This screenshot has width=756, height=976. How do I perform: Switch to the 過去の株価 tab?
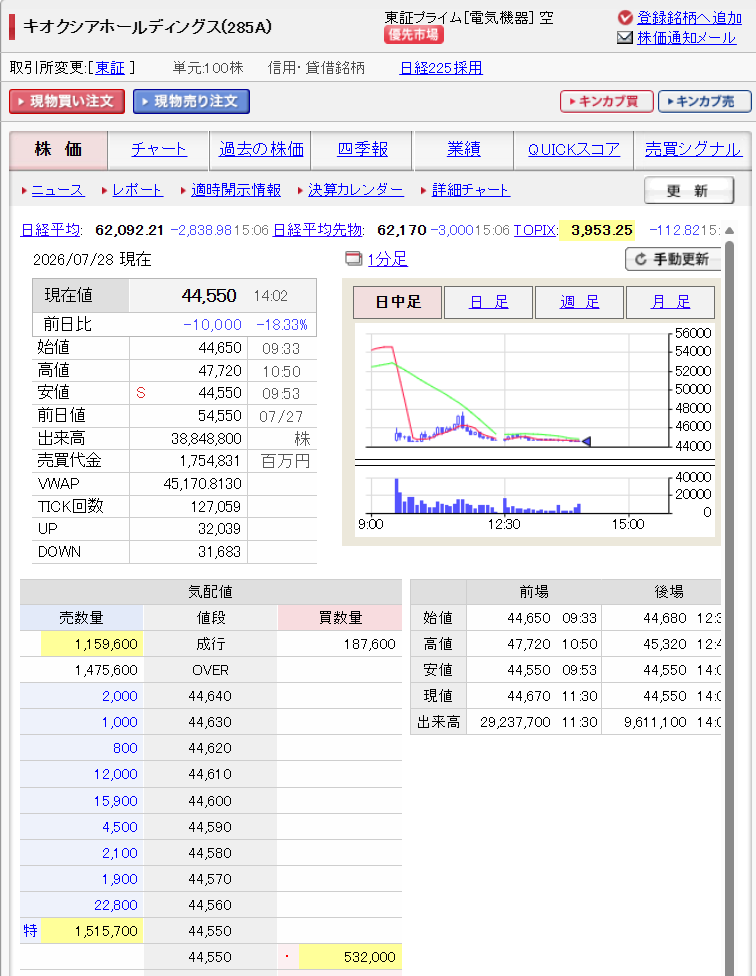pyautogui.click(x=261, y=149)
